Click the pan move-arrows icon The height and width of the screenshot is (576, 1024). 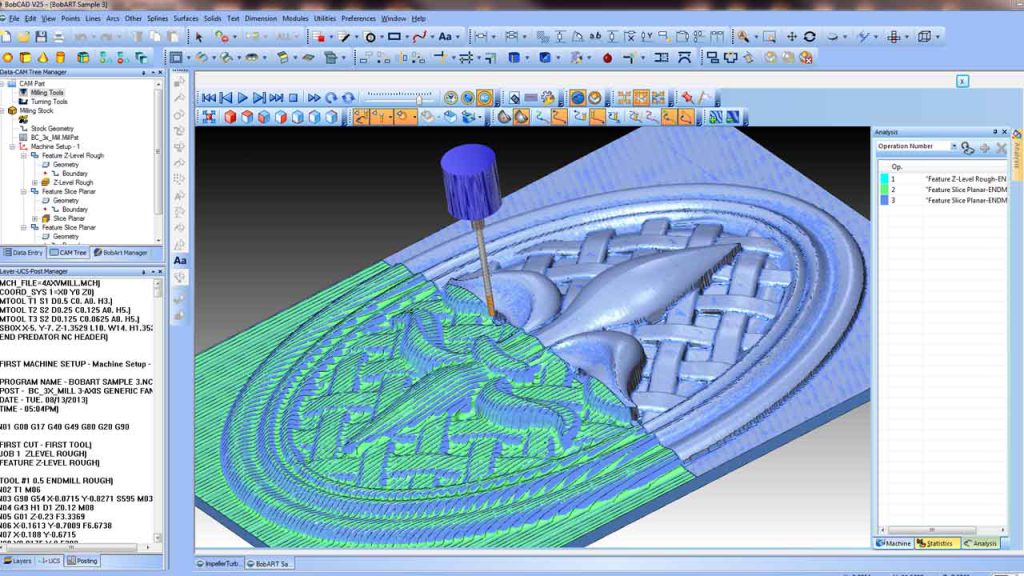tap(792, 37)
